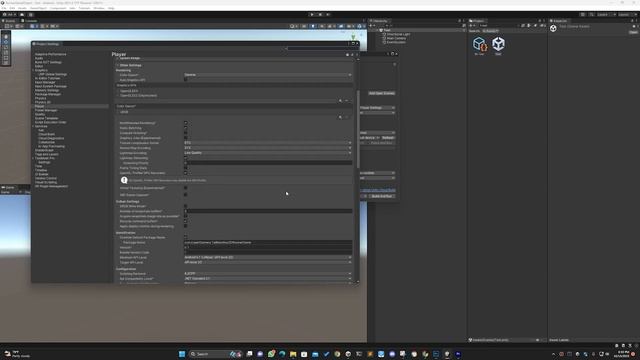Select the View hand tool in Scene
The height and width of the screenshot is (360, 640).
click(x=6, y=37)
